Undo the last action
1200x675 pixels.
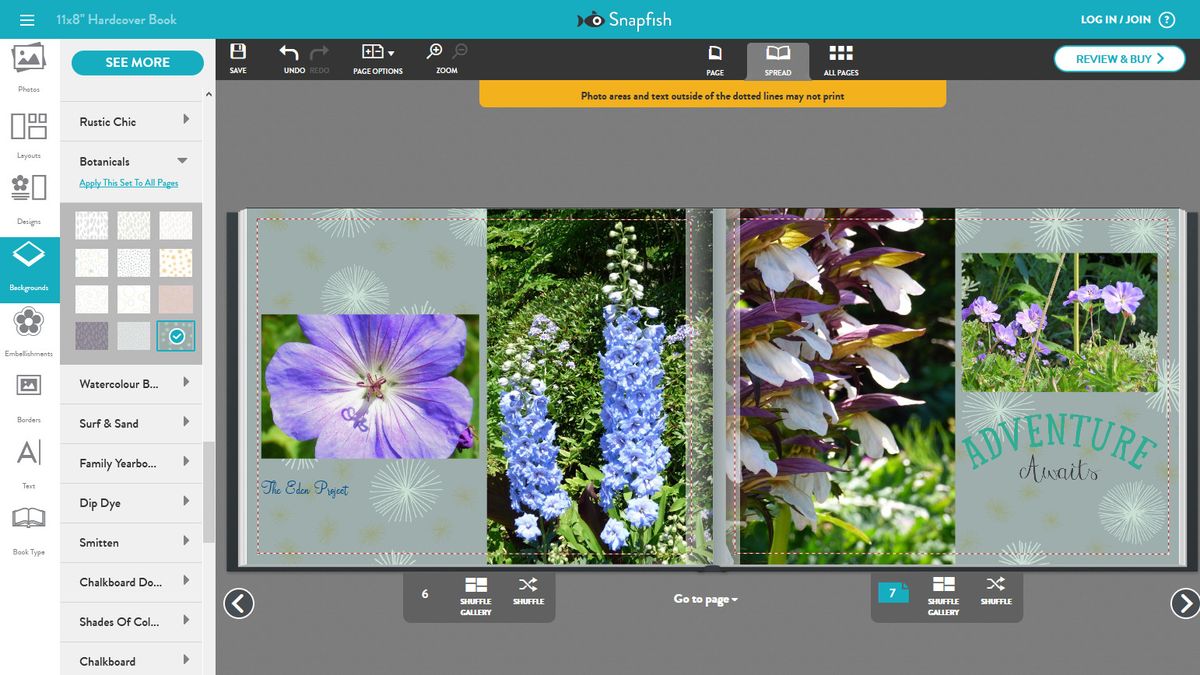[x=291, y=58]
